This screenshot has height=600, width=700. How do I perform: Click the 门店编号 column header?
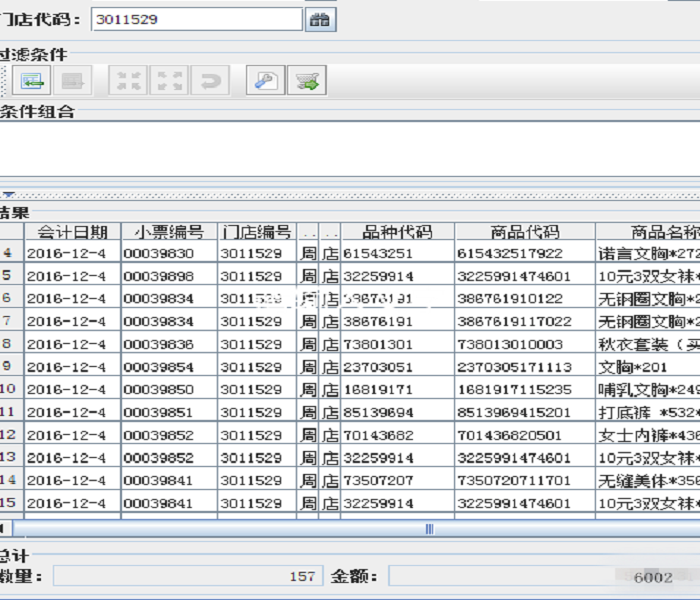(257, 232)
